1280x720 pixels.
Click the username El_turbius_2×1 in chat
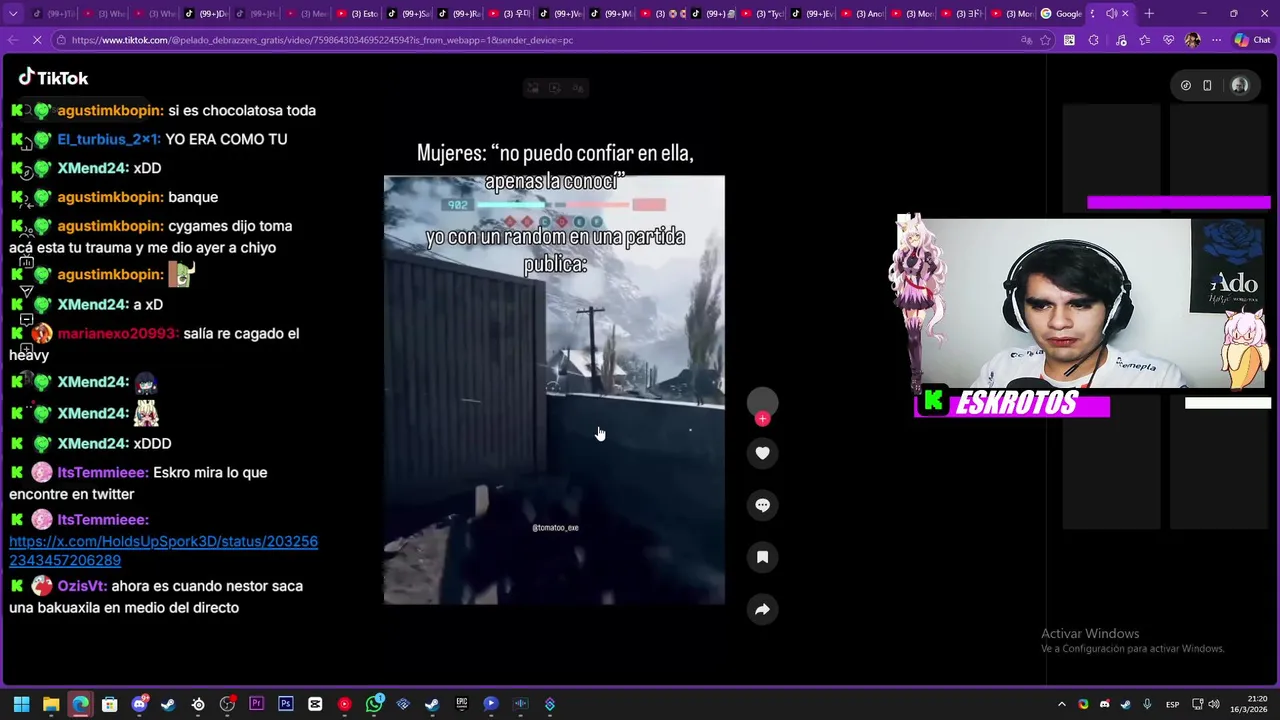[x=107, y=139]
